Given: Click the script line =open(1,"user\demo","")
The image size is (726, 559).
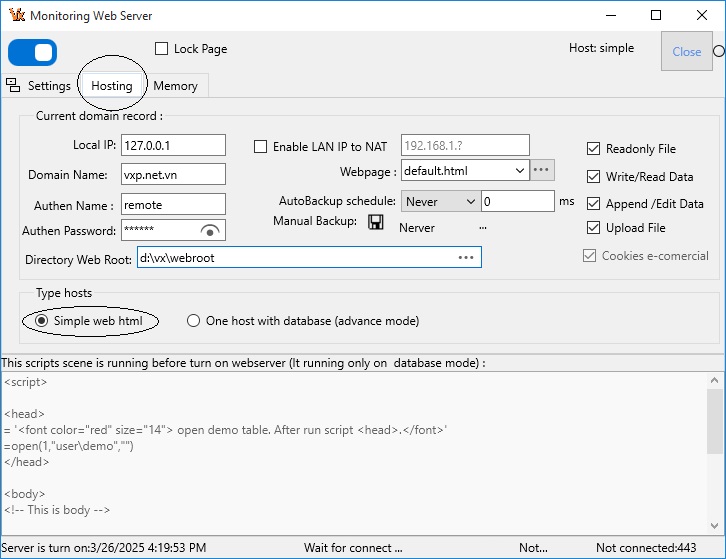Looking at the screenshot, I should [x=69, y=446].
